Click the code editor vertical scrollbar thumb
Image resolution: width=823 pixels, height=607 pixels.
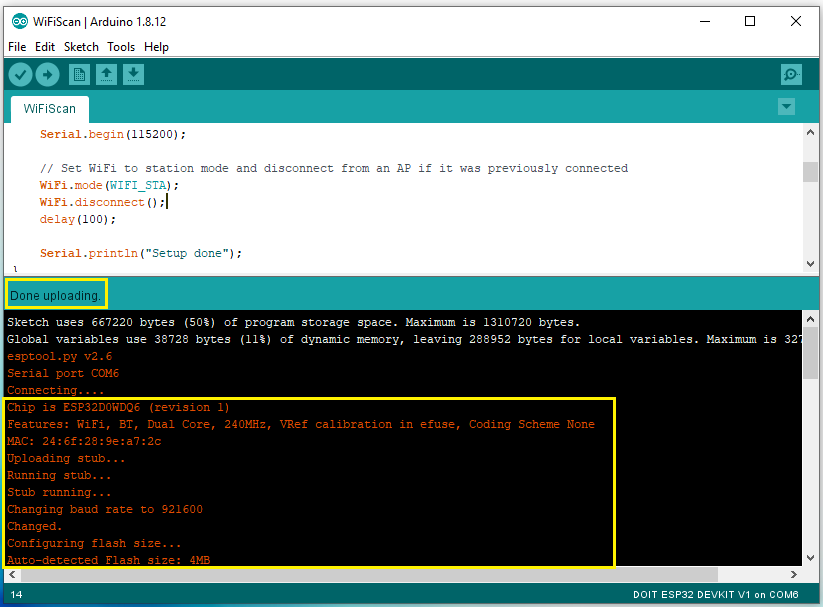tap(810, 172)
